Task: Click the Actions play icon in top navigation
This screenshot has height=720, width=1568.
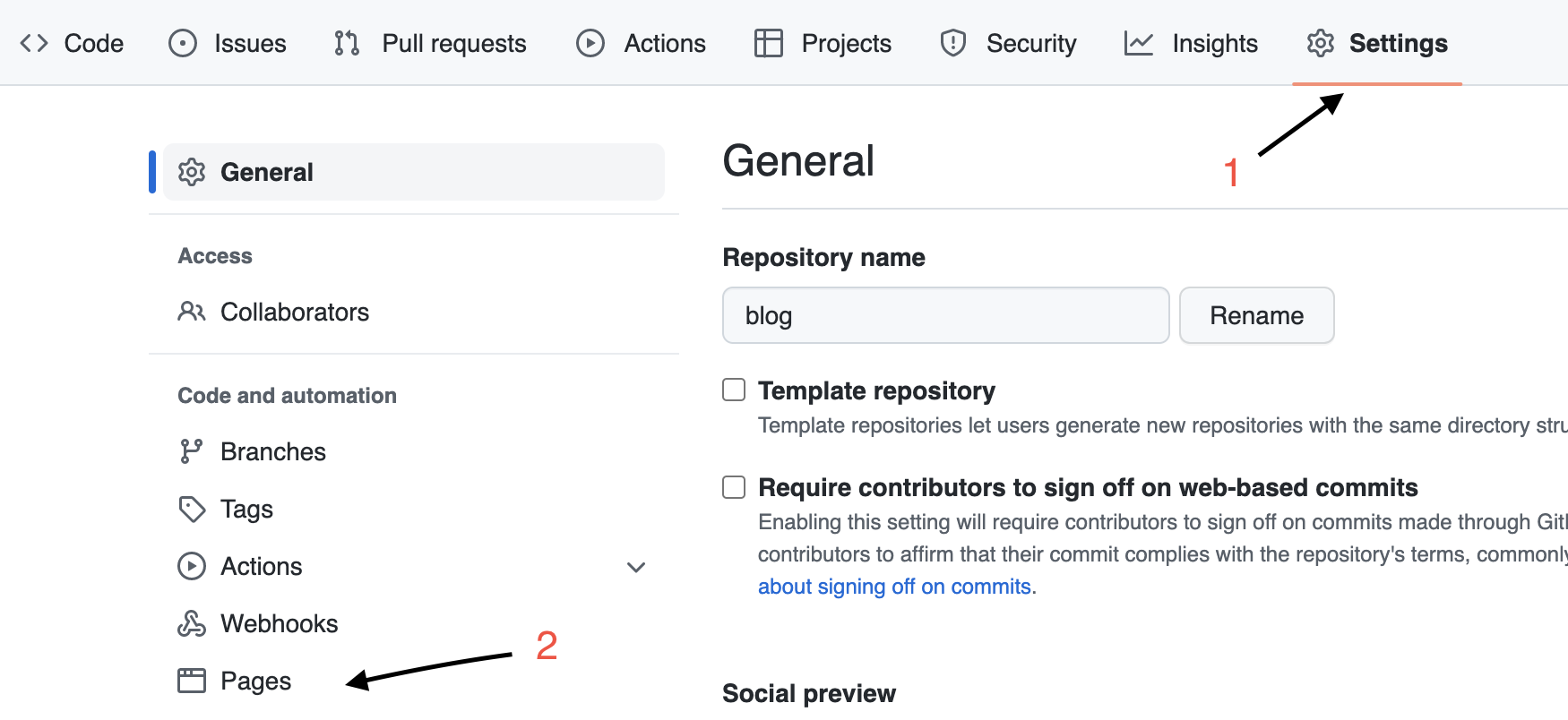Action: 590,43
